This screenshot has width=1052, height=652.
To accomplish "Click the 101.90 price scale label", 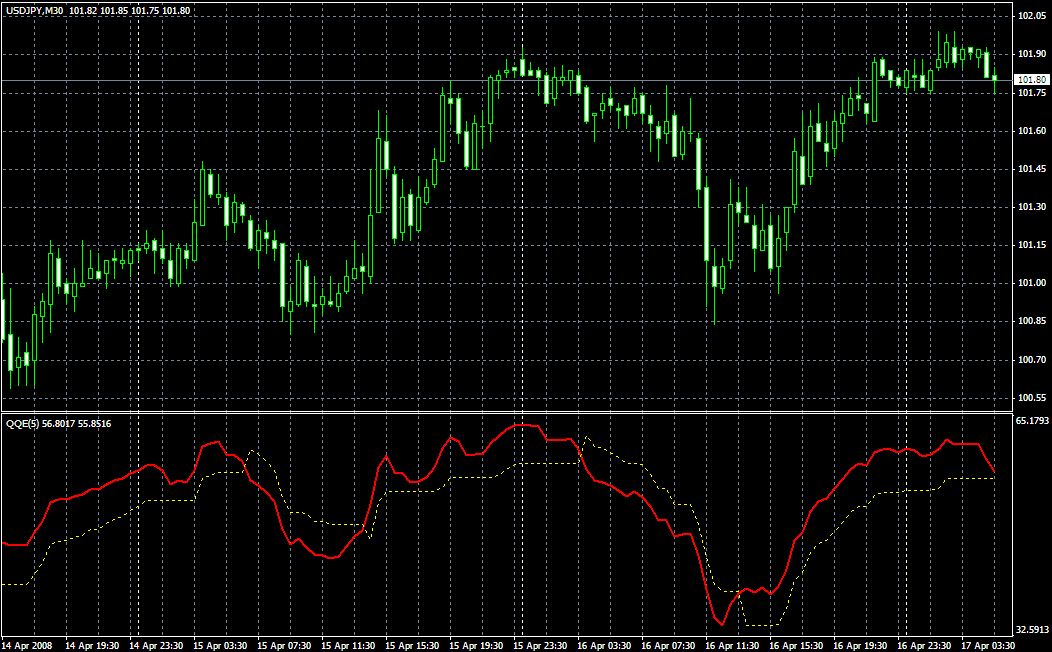I will [1032, 54].
